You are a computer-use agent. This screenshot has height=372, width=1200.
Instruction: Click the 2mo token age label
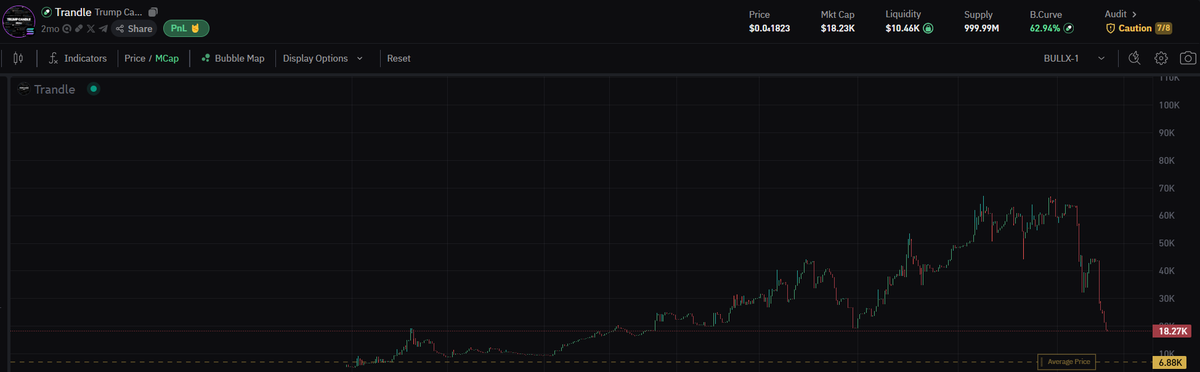coord(50,29)
